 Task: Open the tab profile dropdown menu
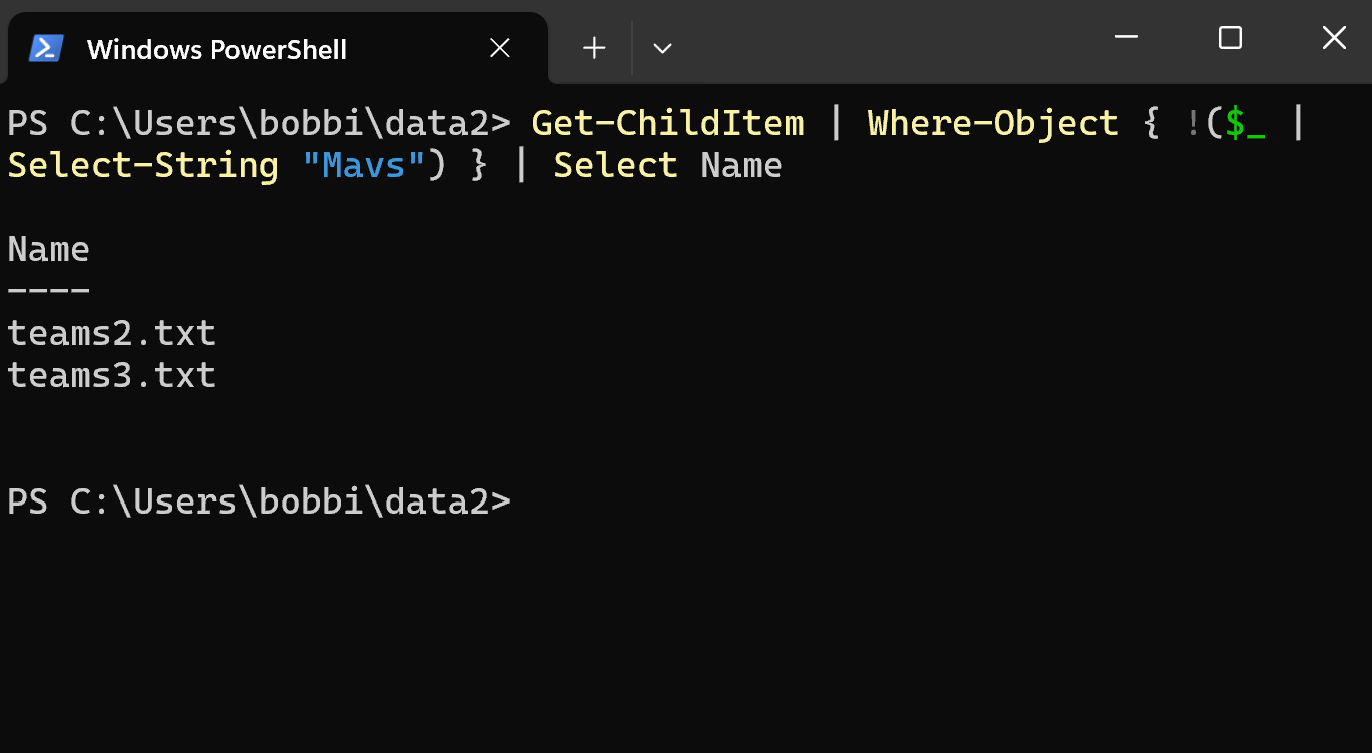point(662,47)
